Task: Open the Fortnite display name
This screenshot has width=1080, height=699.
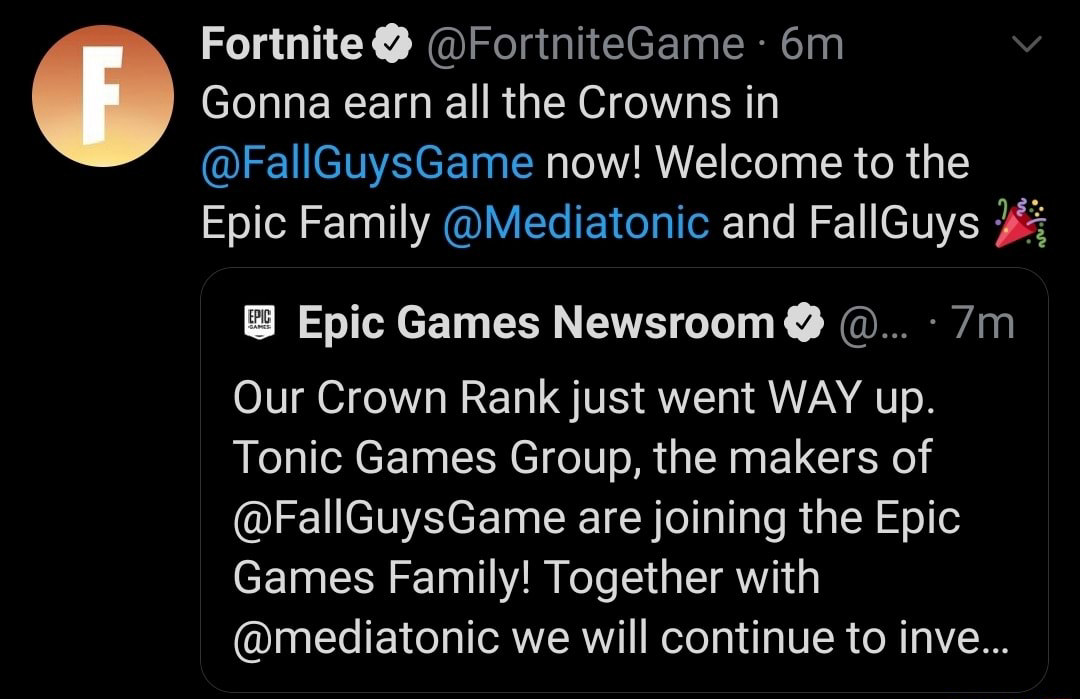Action: click(281, 44)
